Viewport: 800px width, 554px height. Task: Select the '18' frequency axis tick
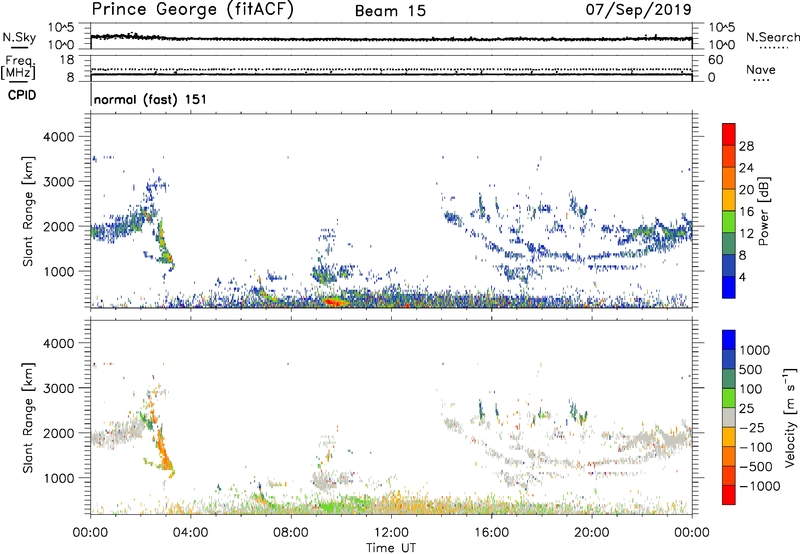pos(66,60)
